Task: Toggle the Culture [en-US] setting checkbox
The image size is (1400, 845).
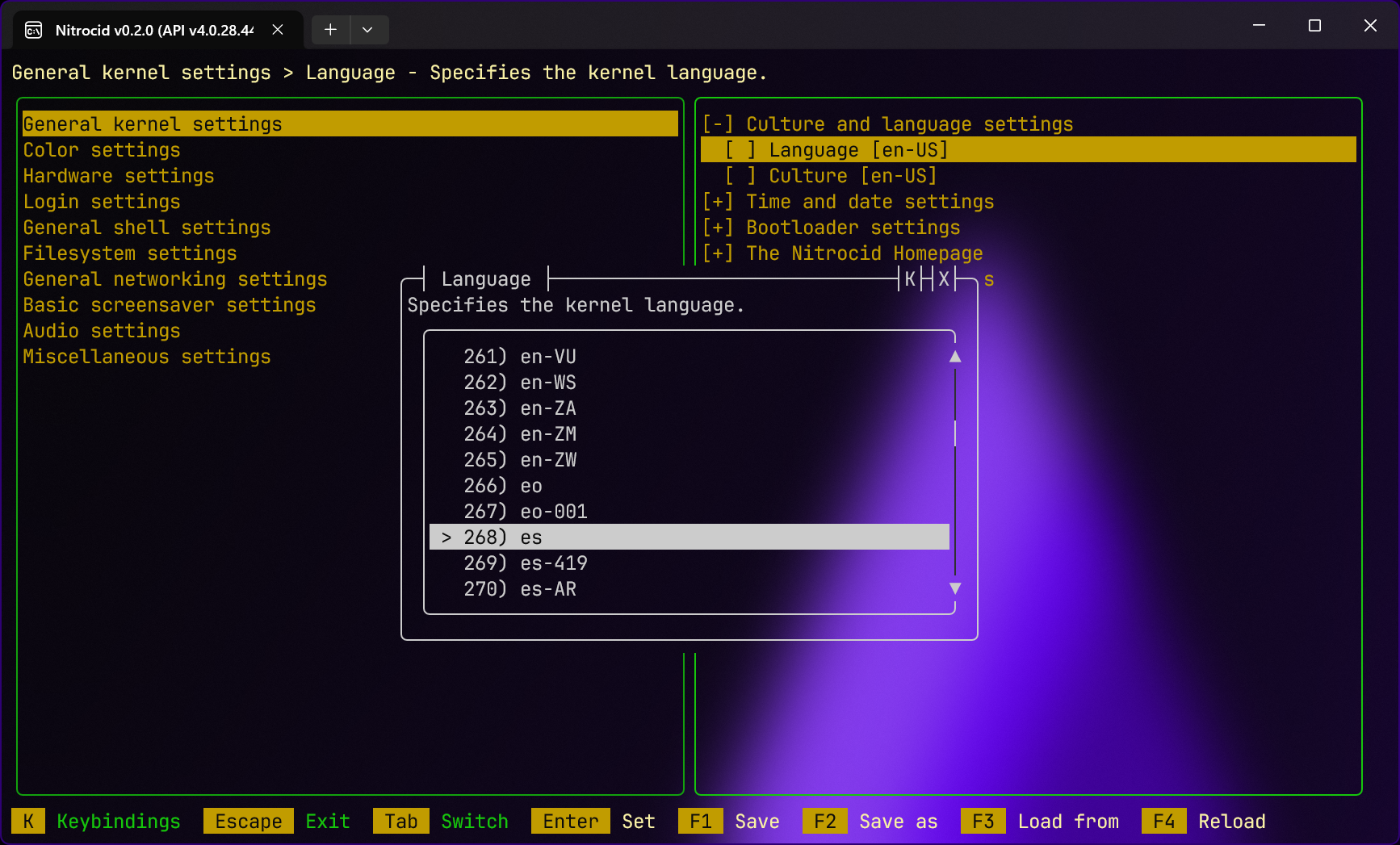Action: click(740, 176)
